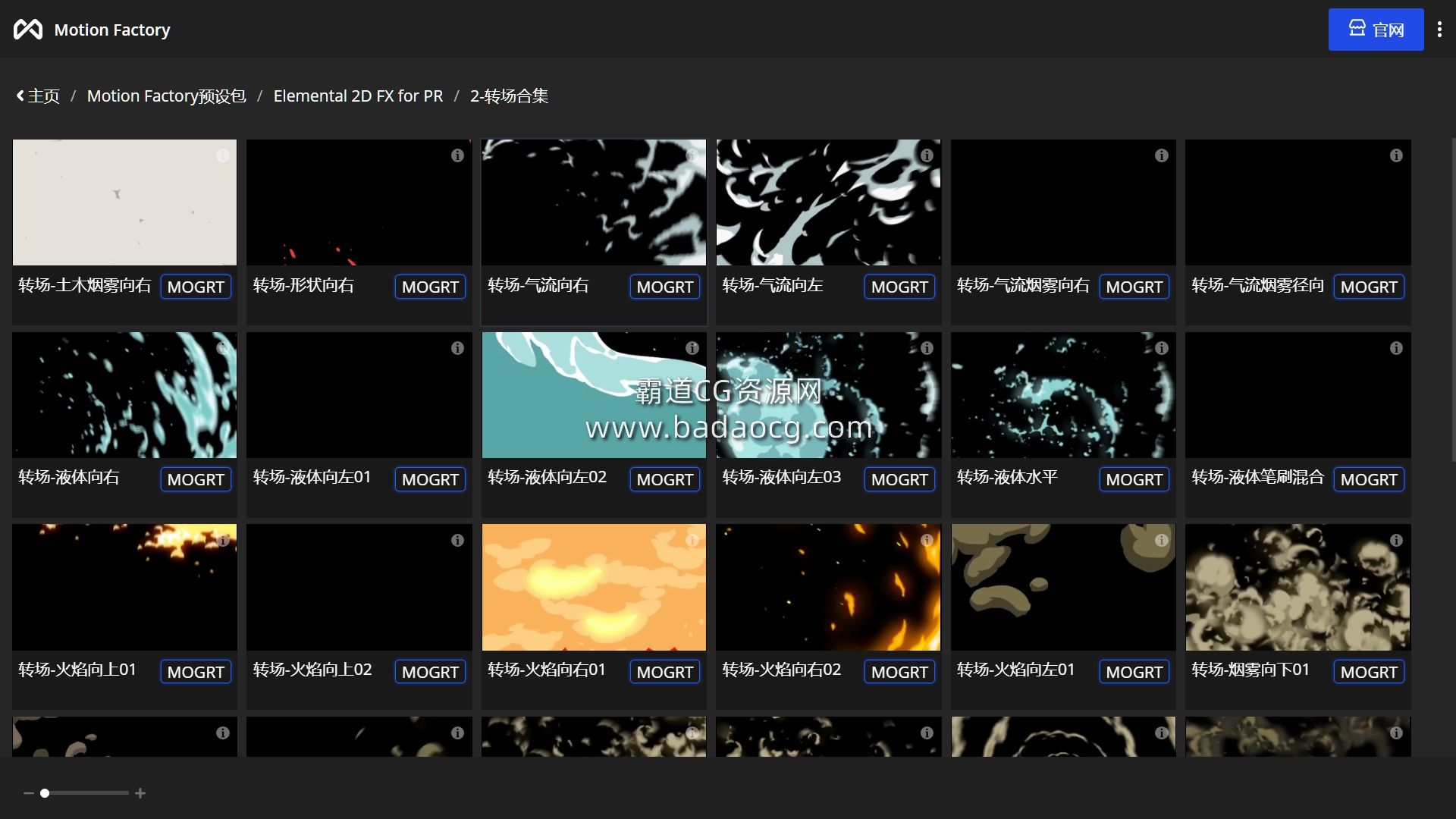Click MOGRT badge for 转场-形状向右

point(430,287)
